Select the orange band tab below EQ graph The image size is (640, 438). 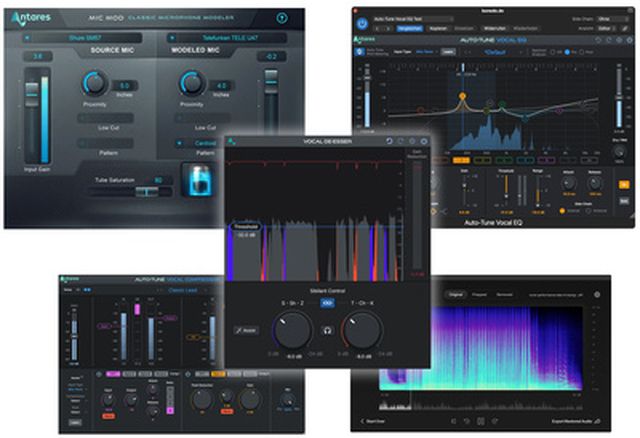461,160
